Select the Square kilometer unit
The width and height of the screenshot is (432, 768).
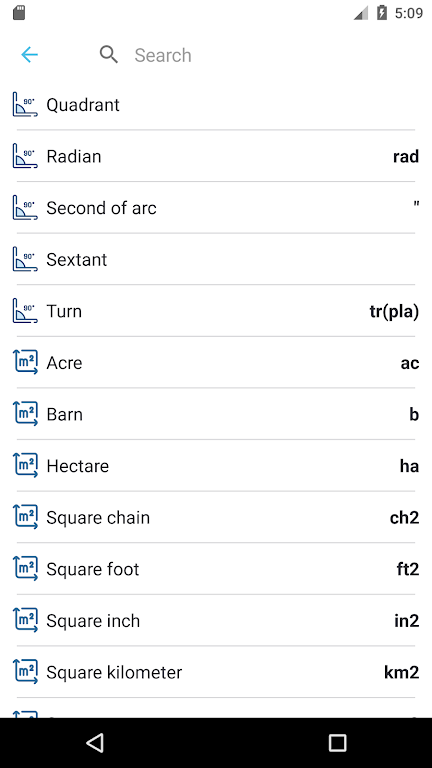click(216, 672)
